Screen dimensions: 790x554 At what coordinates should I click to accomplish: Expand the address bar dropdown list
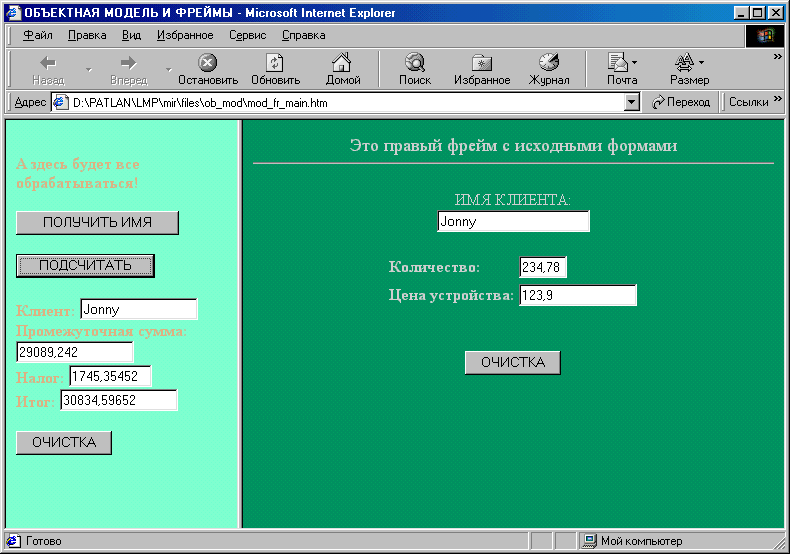[x=631, y=102]
